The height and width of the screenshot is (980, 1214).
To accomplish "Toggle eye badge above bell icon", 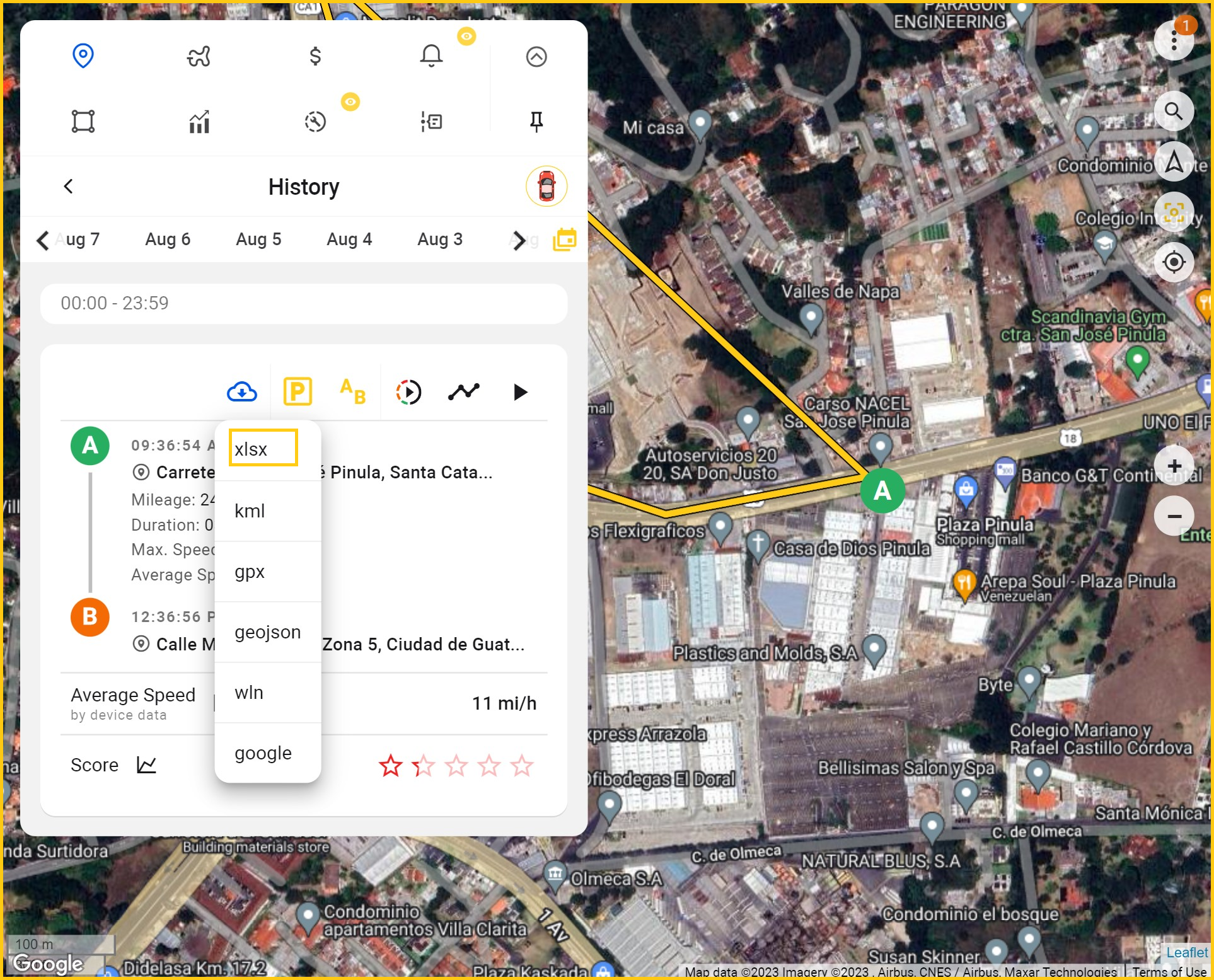I will point(466,37).
